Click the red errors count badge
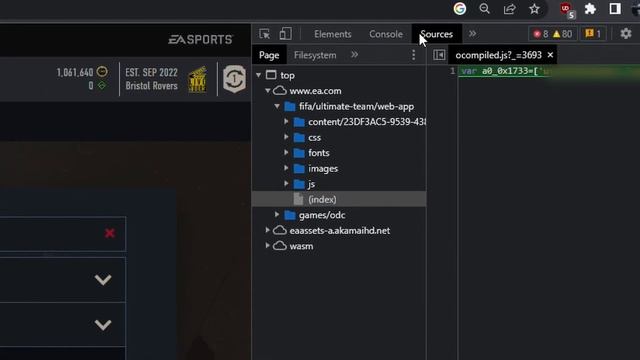Image resolution: width=640 pixels, height=360 pixels. point(541,34)
